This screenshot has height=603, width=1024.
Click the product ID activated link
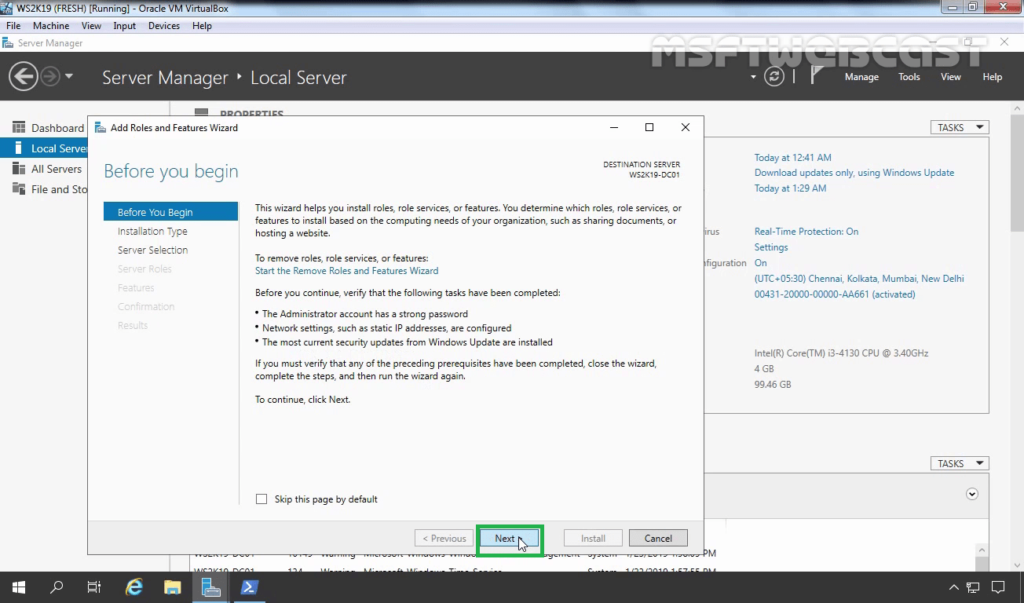tap(835, 294)
